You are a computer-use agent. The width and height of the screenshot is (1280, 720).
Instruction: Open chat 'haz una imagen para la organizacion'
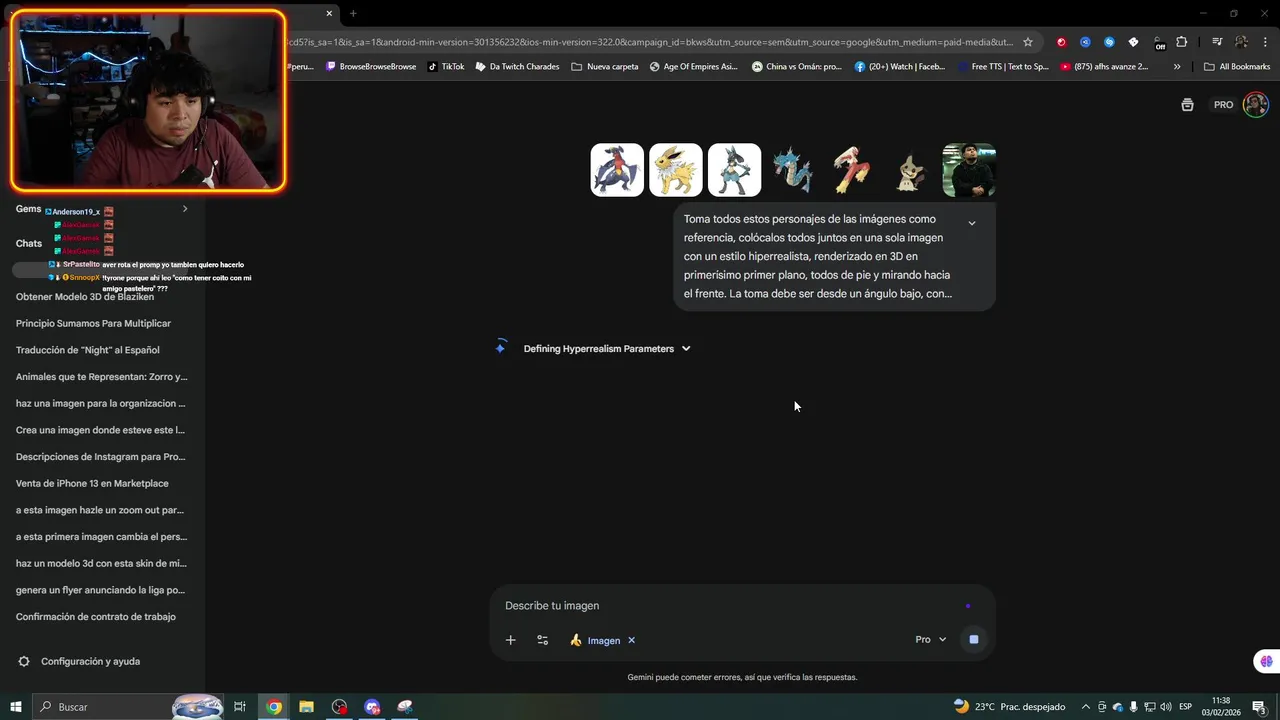coord(100,404)
